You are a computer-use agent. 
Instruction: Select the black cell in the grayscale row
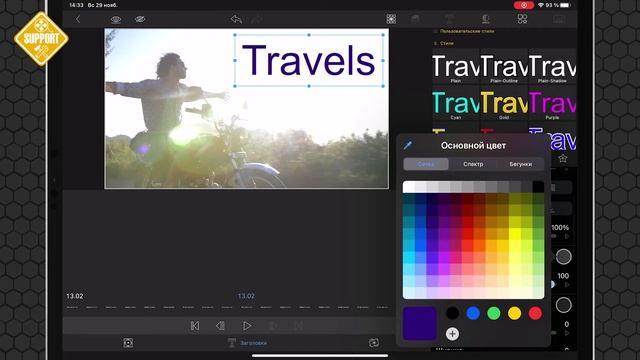point(538,187)
